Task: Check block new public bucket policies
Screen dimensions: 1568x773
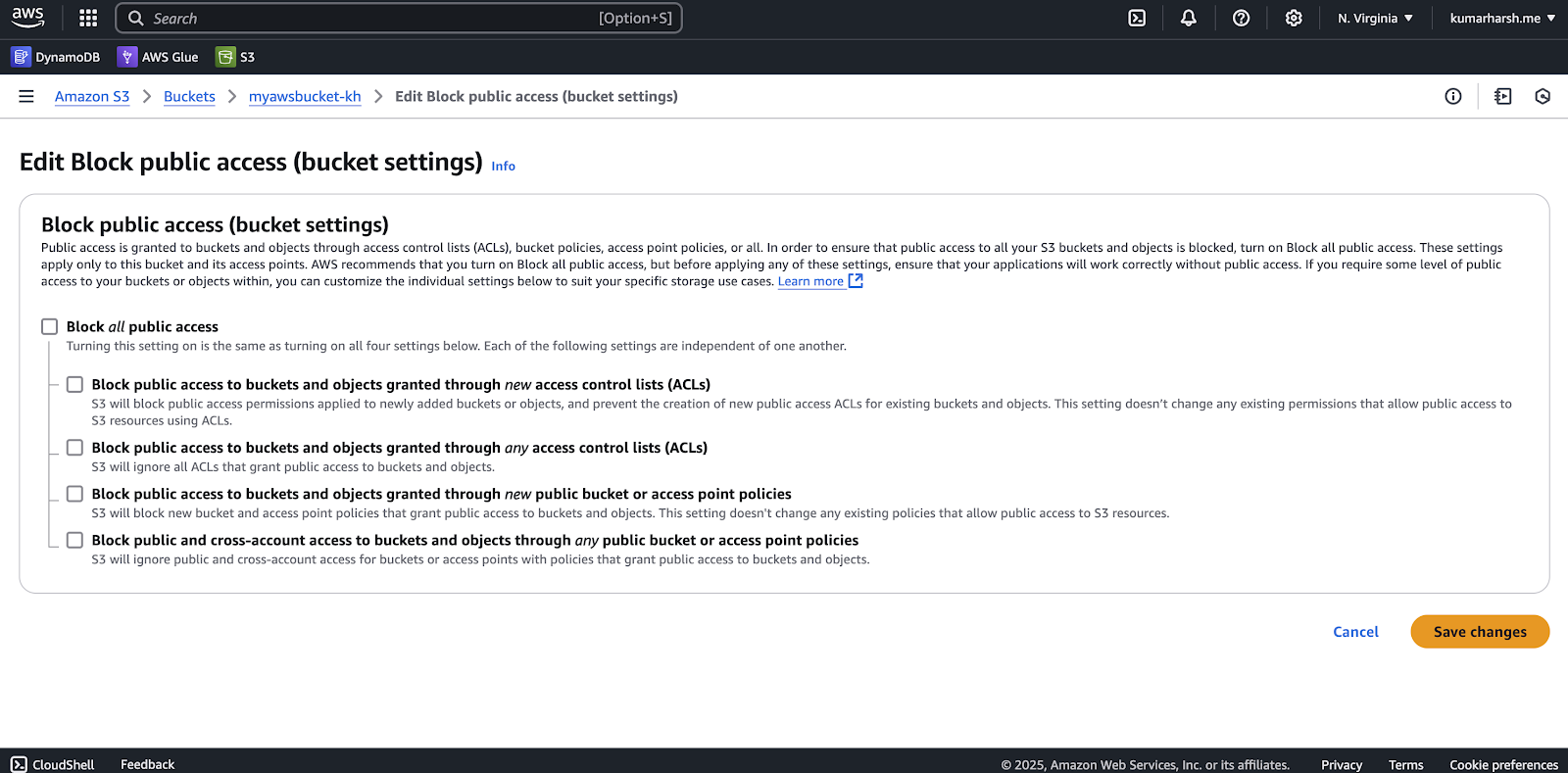Action: click(x=74, y=494)
